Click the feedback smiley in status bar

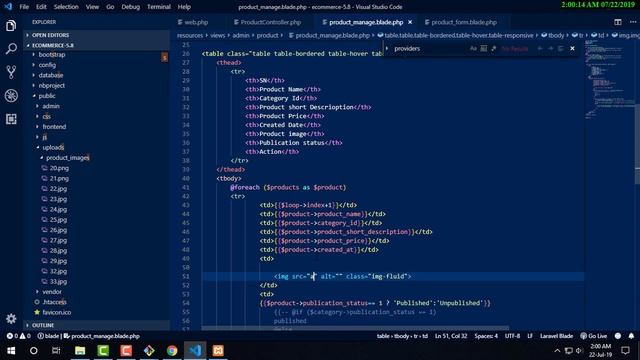618,336
